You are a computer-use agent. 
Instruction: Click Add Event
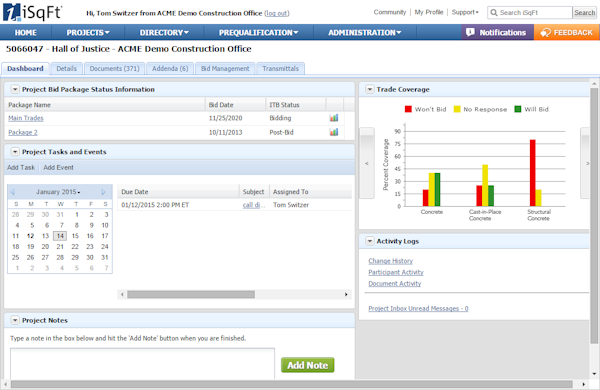[58, 167]
